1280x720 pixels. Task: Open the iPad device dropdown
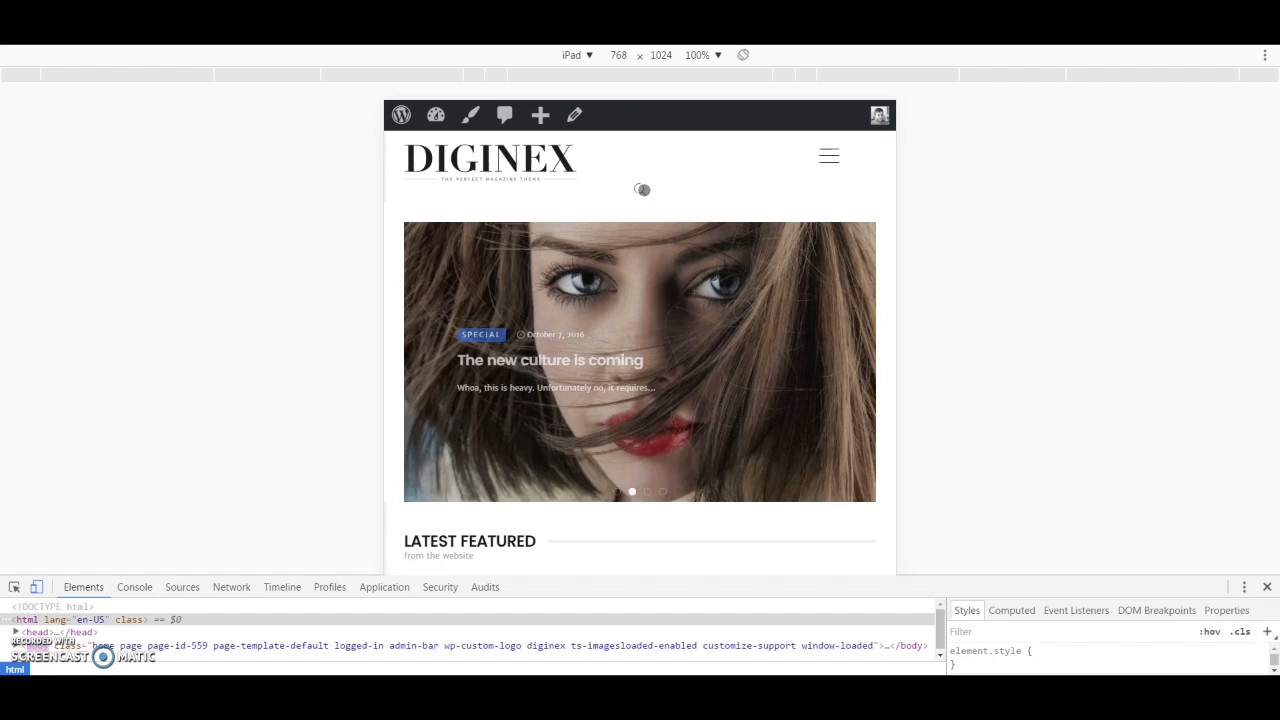(577, 55)
